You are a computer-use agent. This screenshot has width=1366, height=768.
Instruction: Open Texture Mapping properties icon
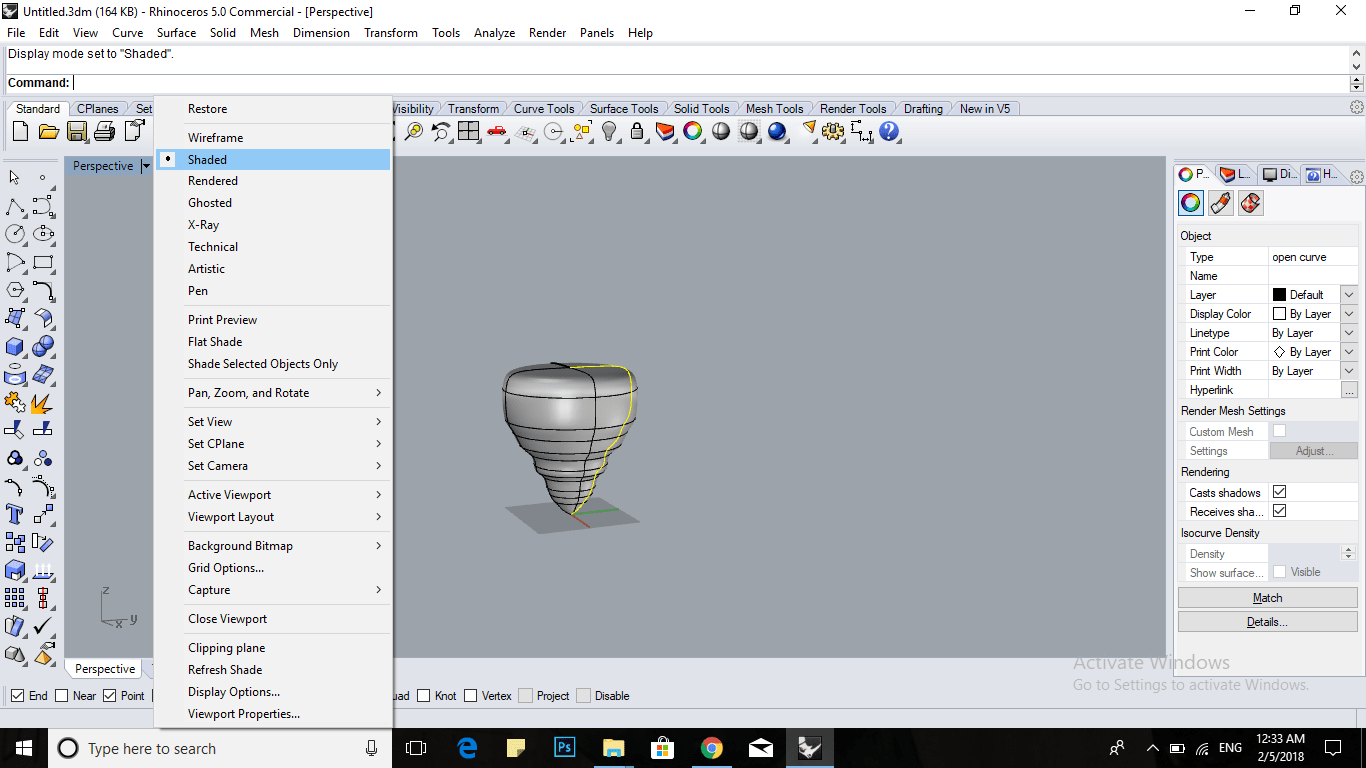click(x=1250, y=203)
